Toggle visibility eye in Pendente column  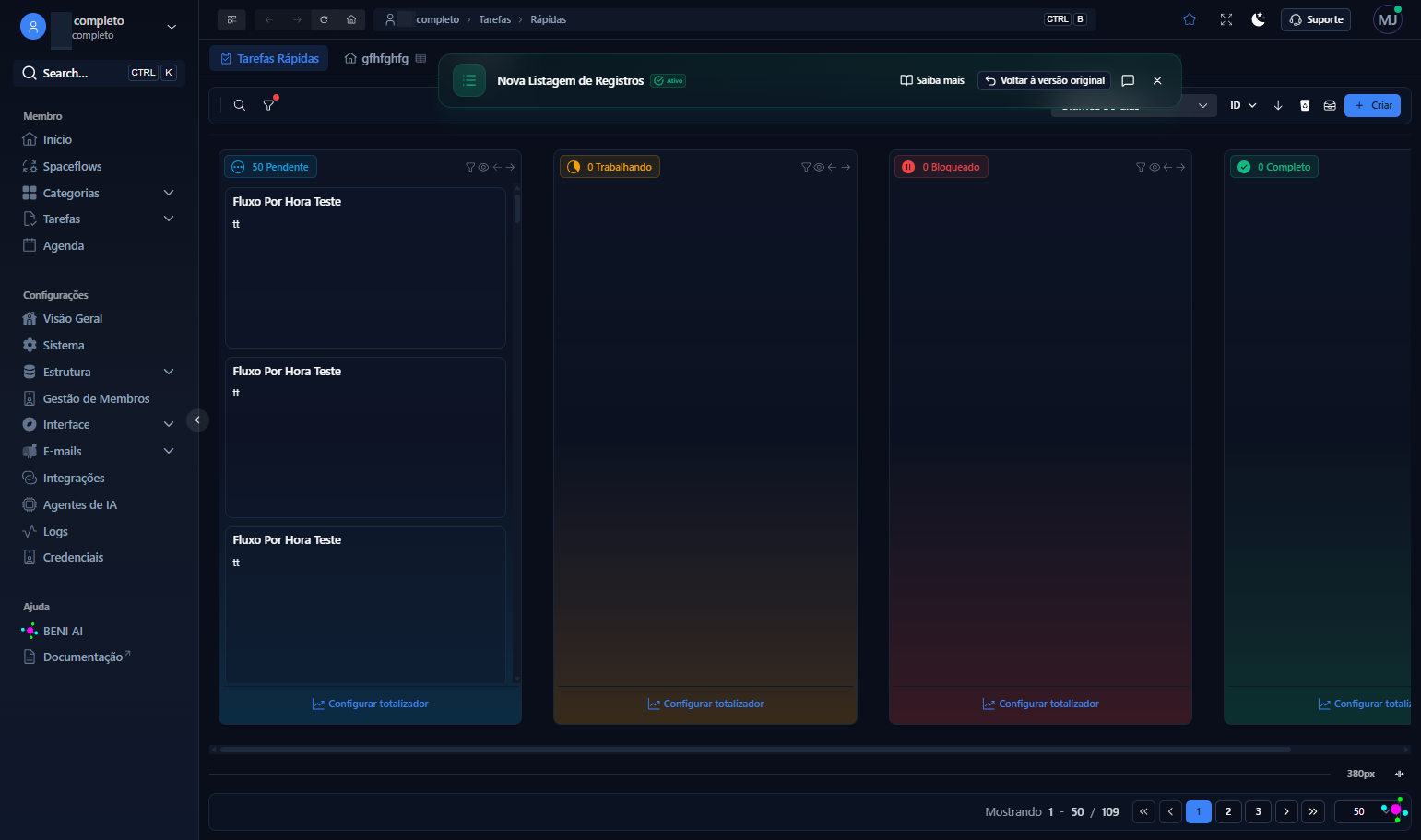point(483,167)
